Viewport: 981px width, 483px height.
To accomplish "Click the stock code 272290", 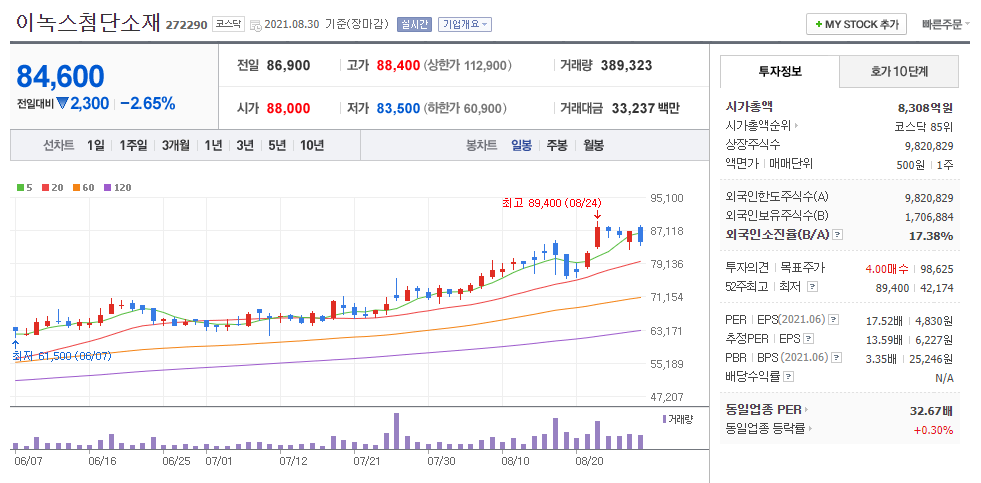I will pos(186,25).
